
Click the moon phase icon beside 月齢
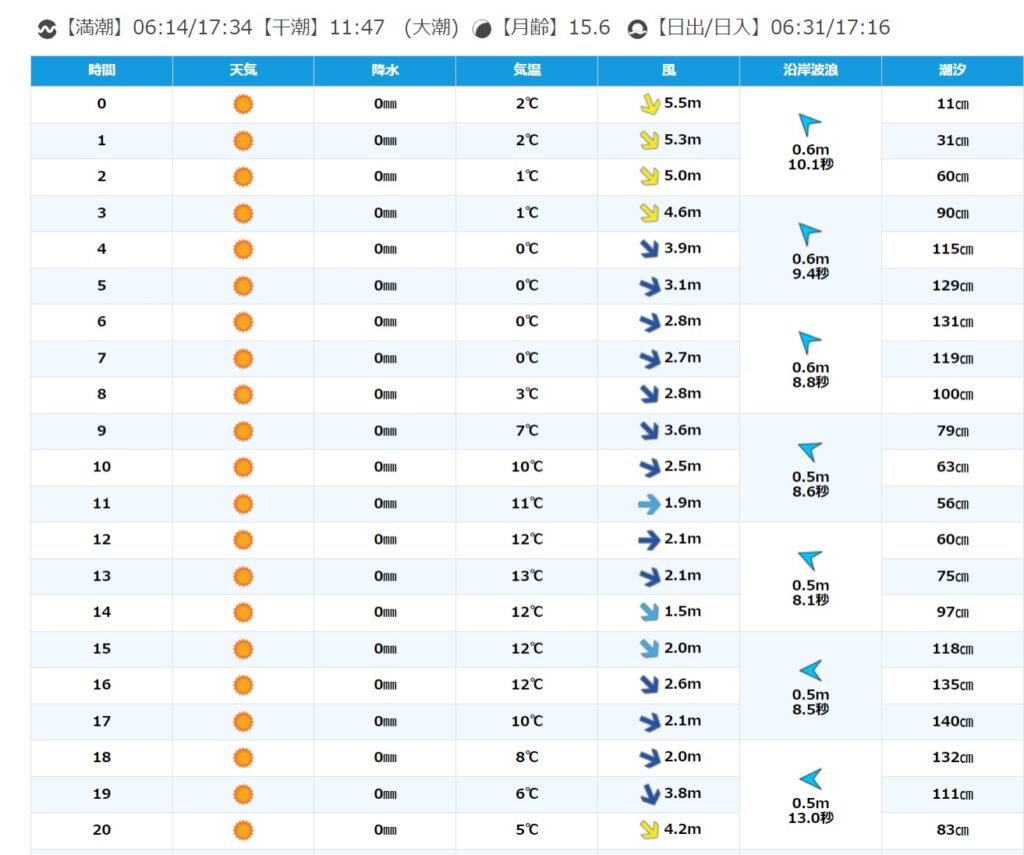pyautogui.click(x=482, y=29)
